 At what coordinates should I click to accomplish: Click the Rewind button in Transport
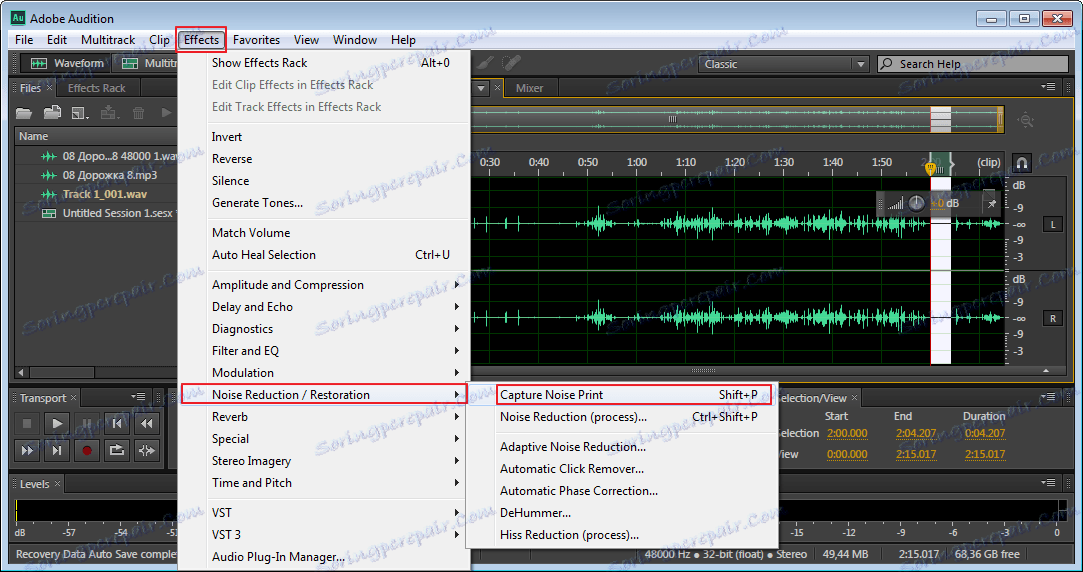tap(146, 423)
